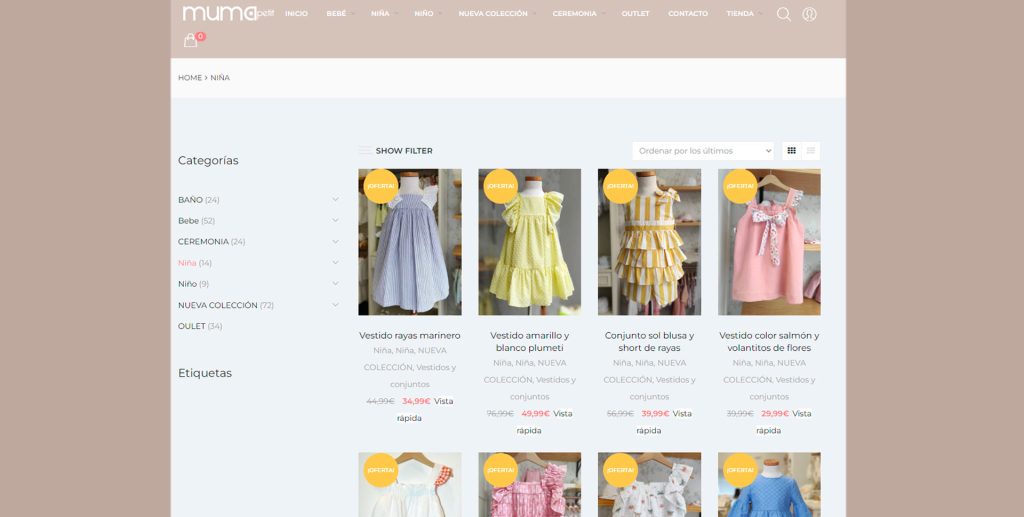Viewport: 1024px width, 517px height.
Task: Switch to list view layout
Action: coord(810,151)
